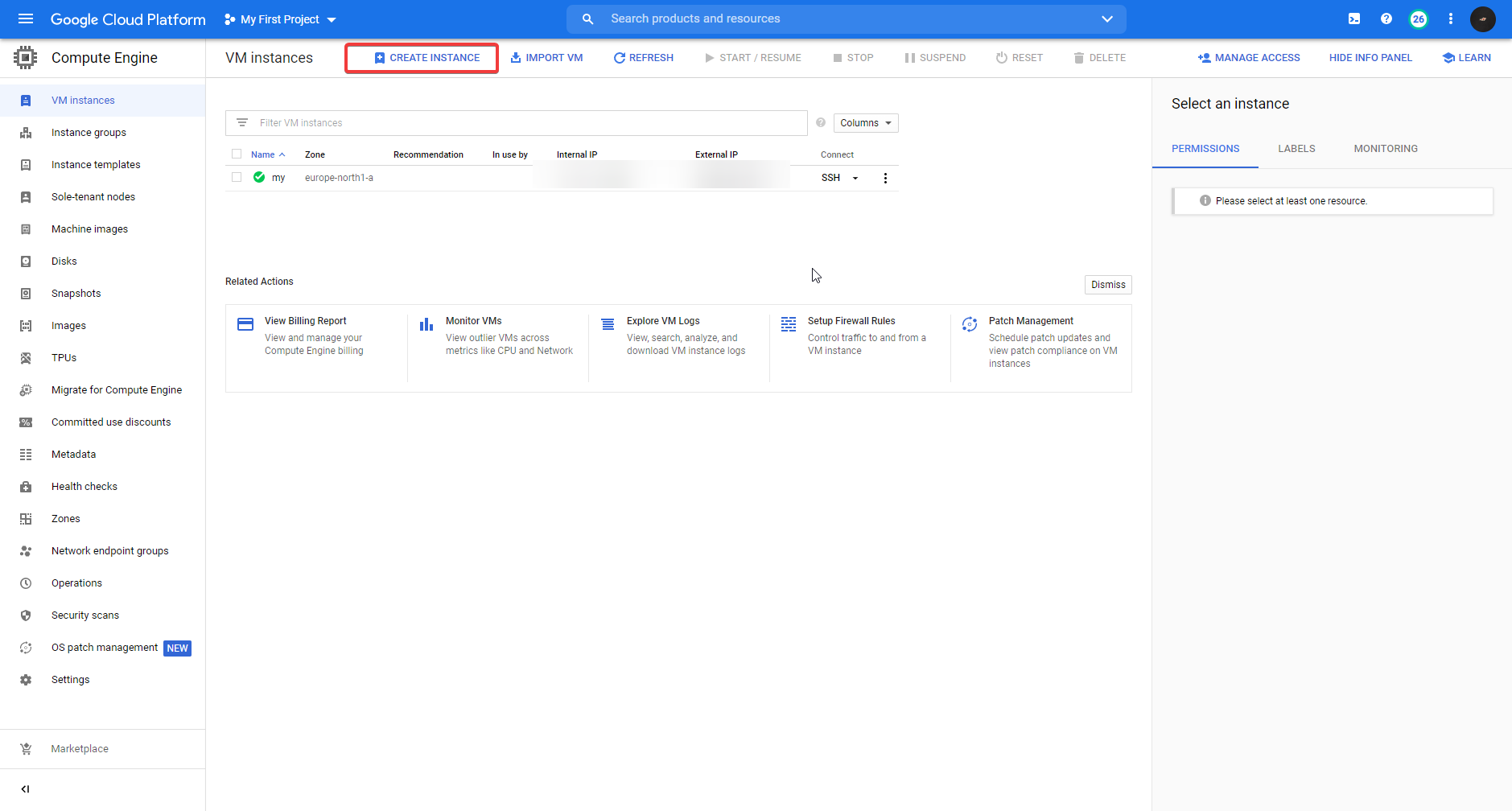Open the user account avatar

point(1483,19)
